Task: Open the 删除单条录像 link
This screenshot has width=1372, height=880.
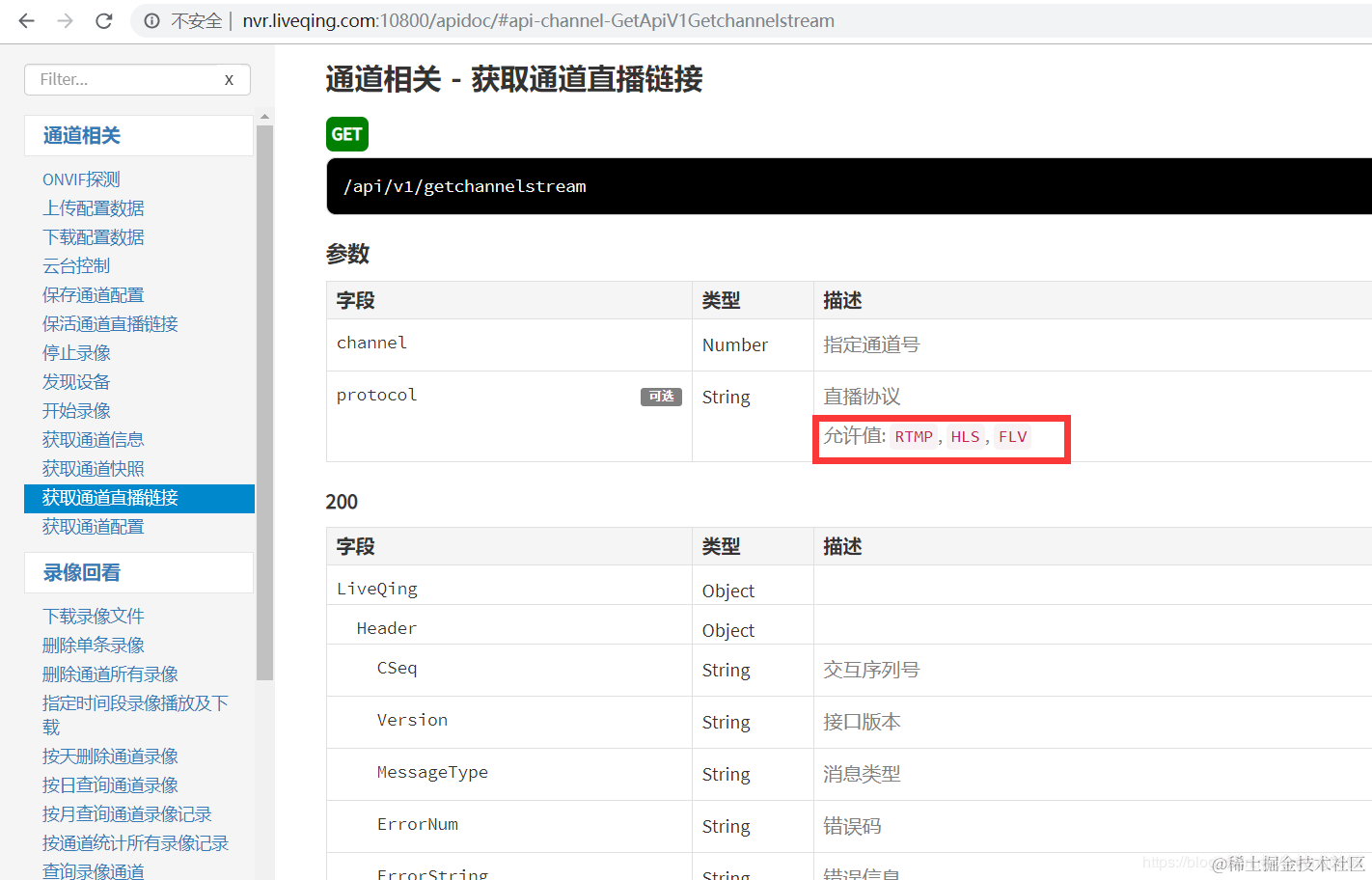Action: (94, 646)
